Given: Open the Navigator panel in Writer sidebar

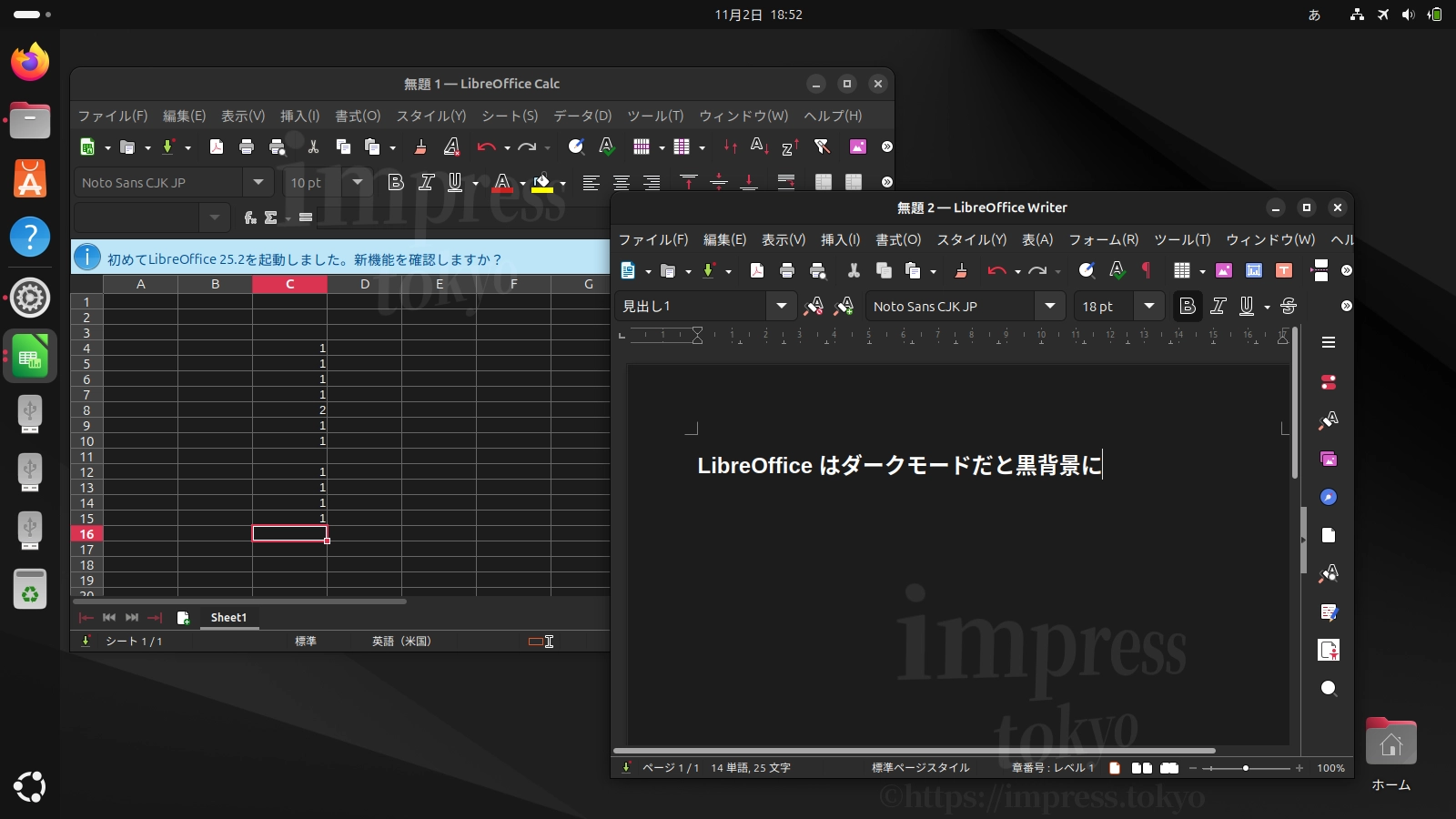Looking at the screenshot, I should coord(1329,497).
